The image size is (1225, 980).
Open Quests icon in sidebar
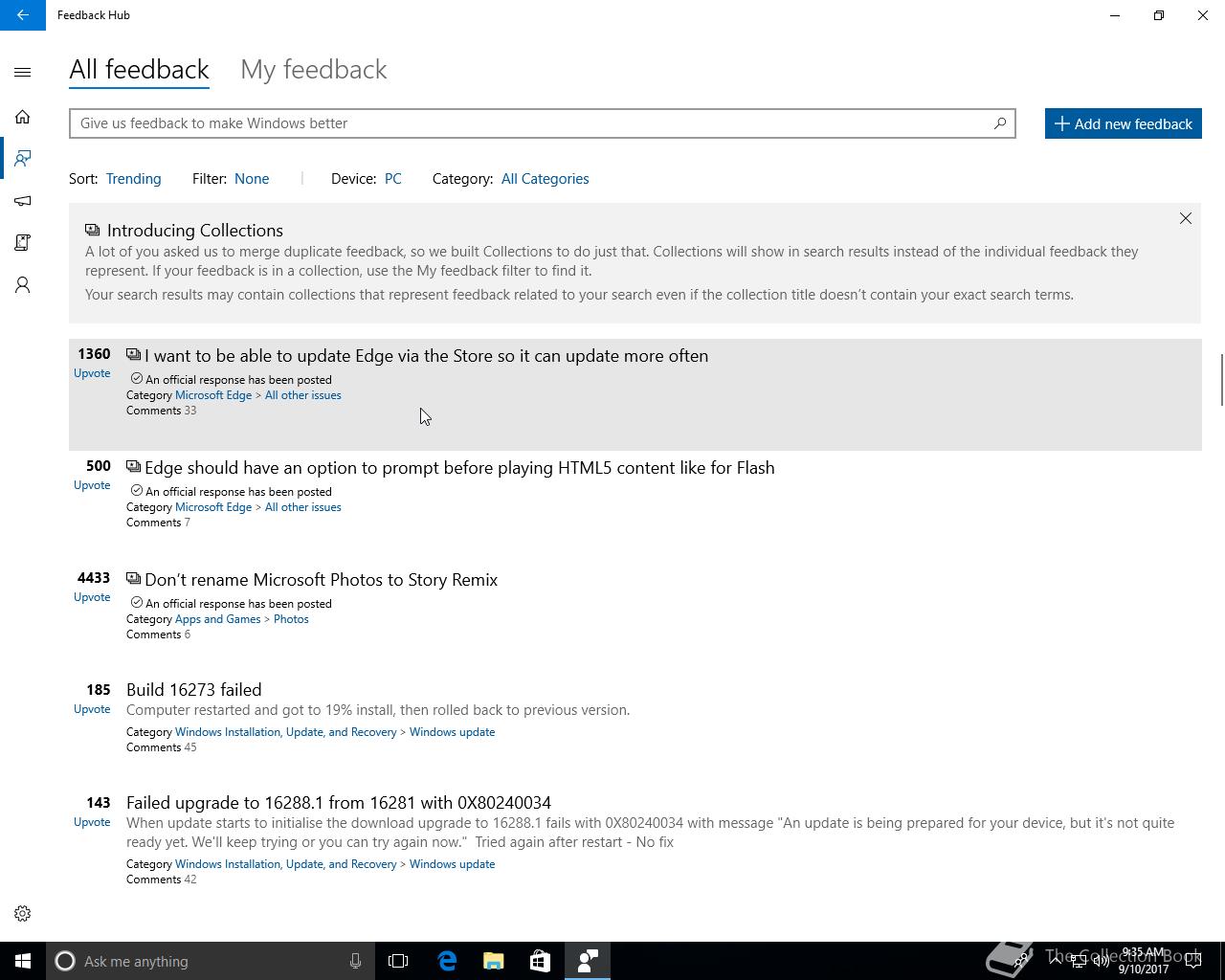(23, 242)
